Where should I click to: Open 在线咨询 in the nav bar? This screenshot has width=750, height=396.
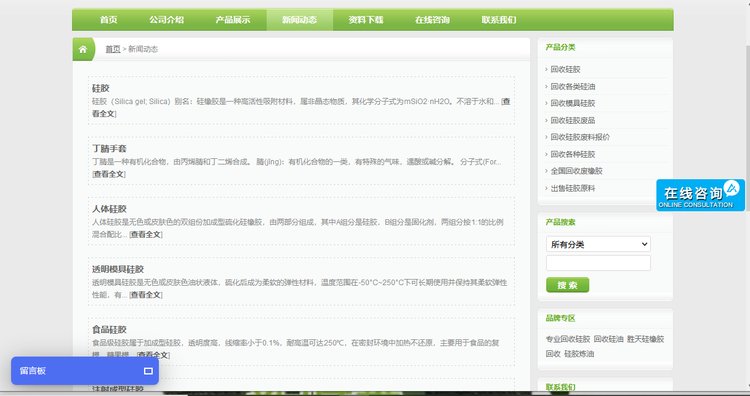[x=432, y=20]
